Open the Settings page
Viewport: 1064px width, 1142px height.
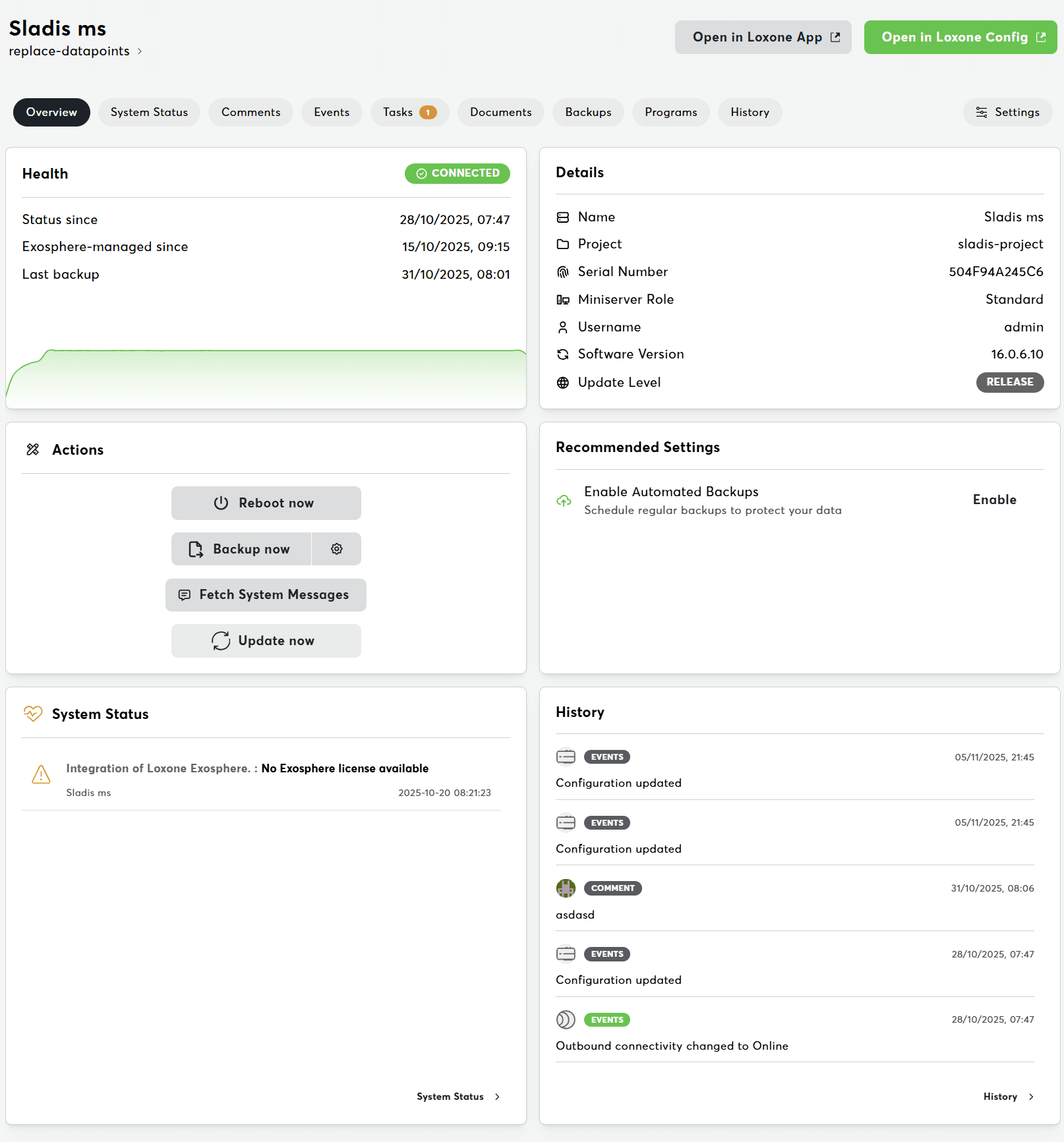pyautogui.click(x=1008, y=113)
